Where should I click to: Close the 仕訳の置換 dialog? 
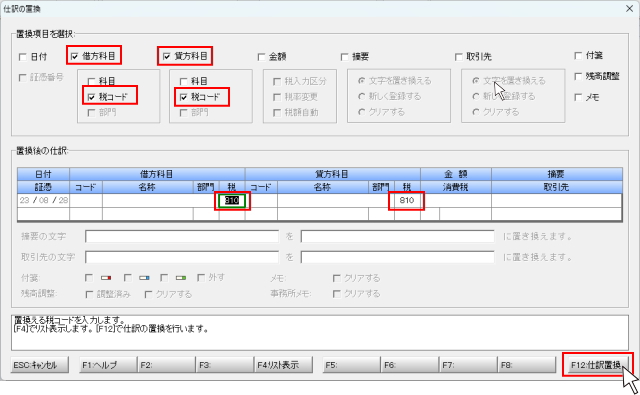coord(630,9)
